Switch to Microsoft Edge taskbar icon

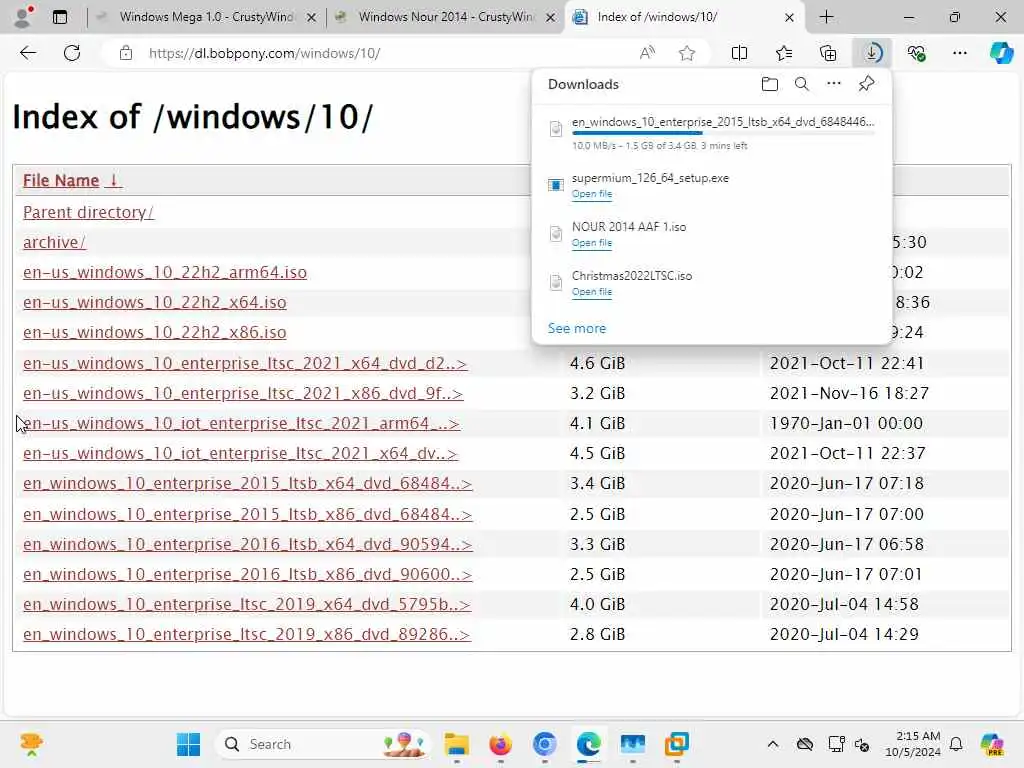click(x=588, y=744)
